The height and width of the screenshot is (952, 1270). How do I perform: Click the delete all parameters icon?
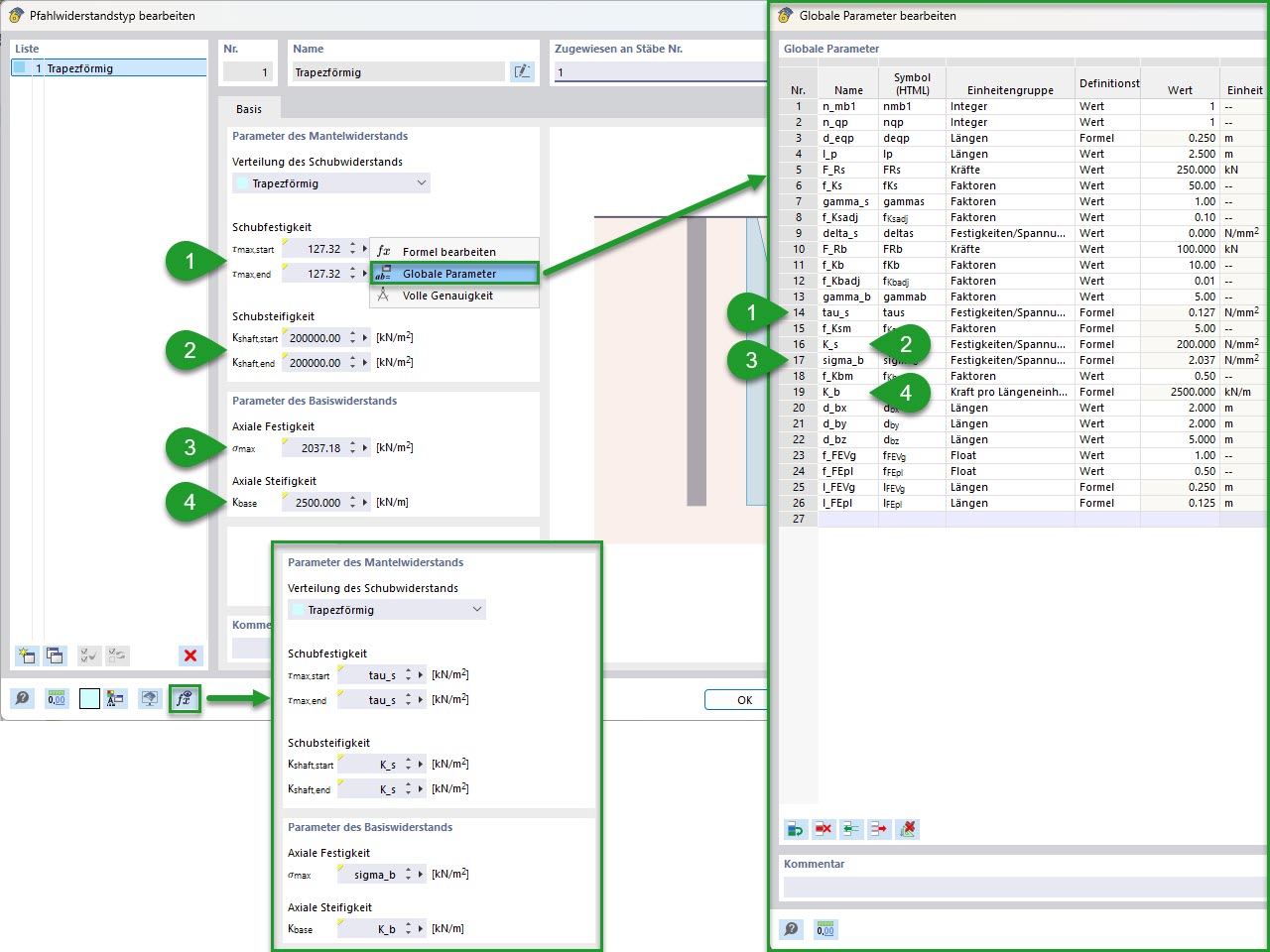(906, 829)
